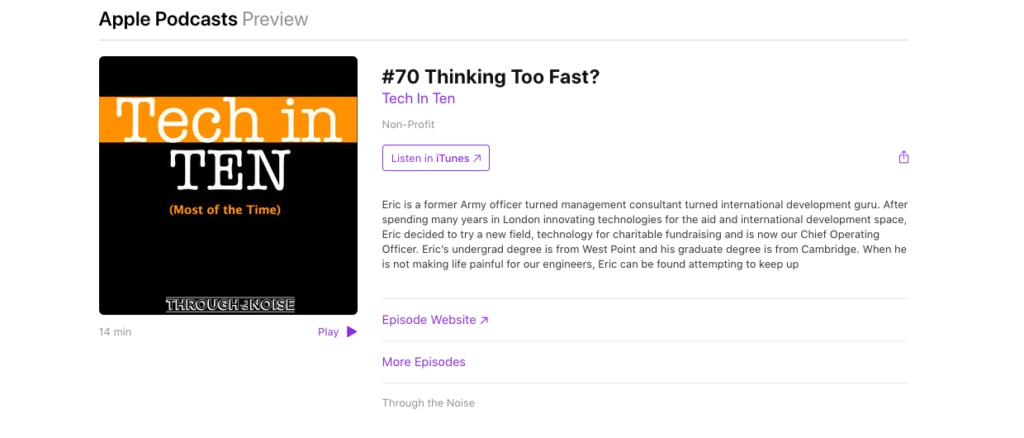Click the purple Play triangle icon
Screen dimensions: 1024x438
point(351,332)
